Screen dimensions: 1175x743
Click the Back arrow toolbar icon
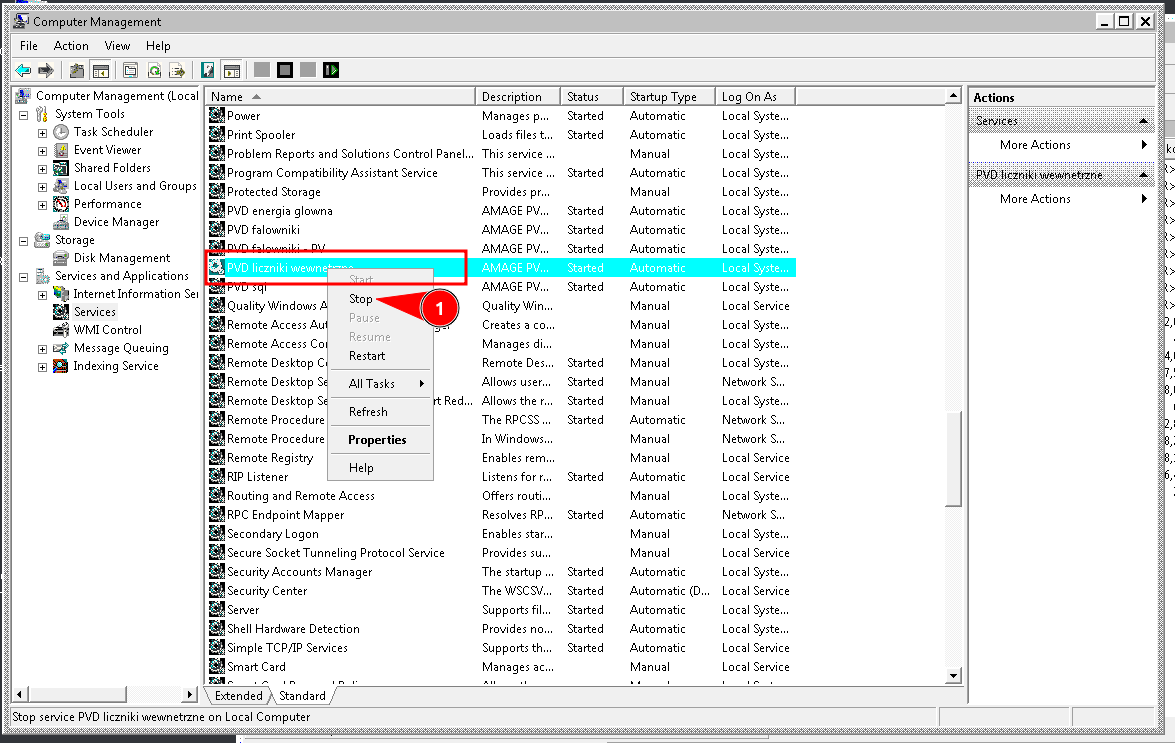click(x=23, y=70)
